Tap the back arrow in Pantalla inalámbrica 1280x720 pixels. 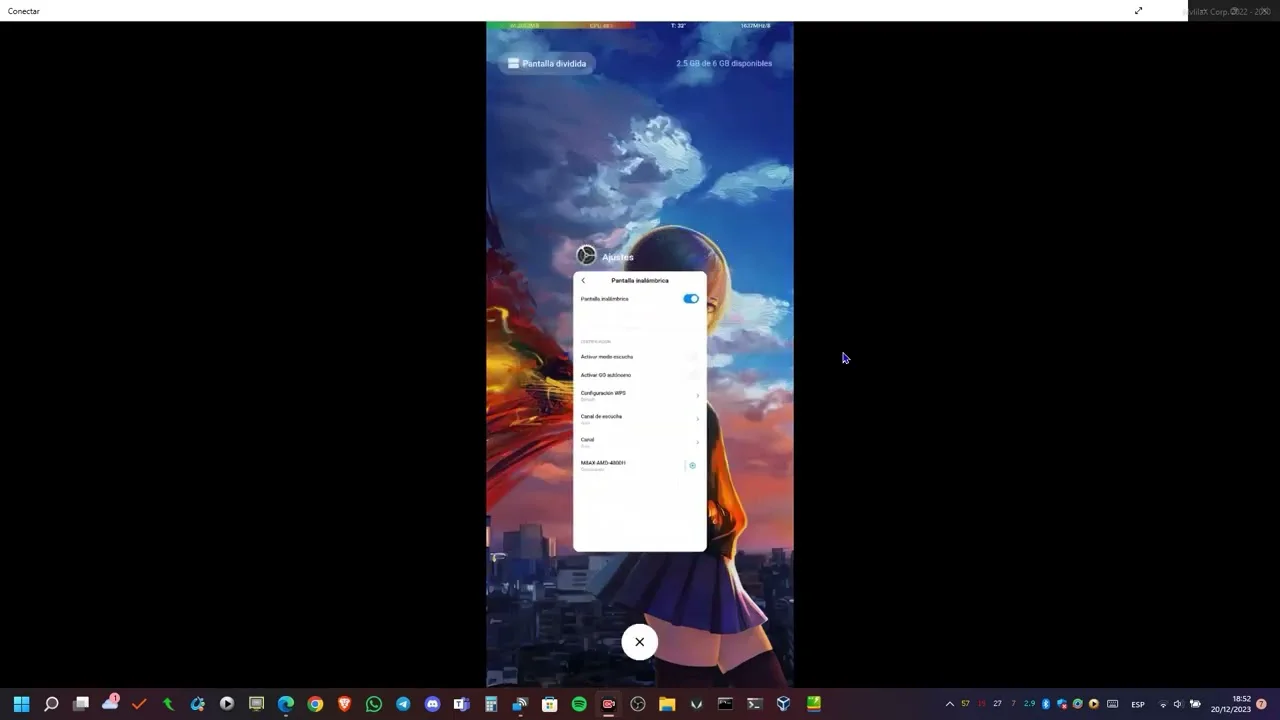point(583,281)
